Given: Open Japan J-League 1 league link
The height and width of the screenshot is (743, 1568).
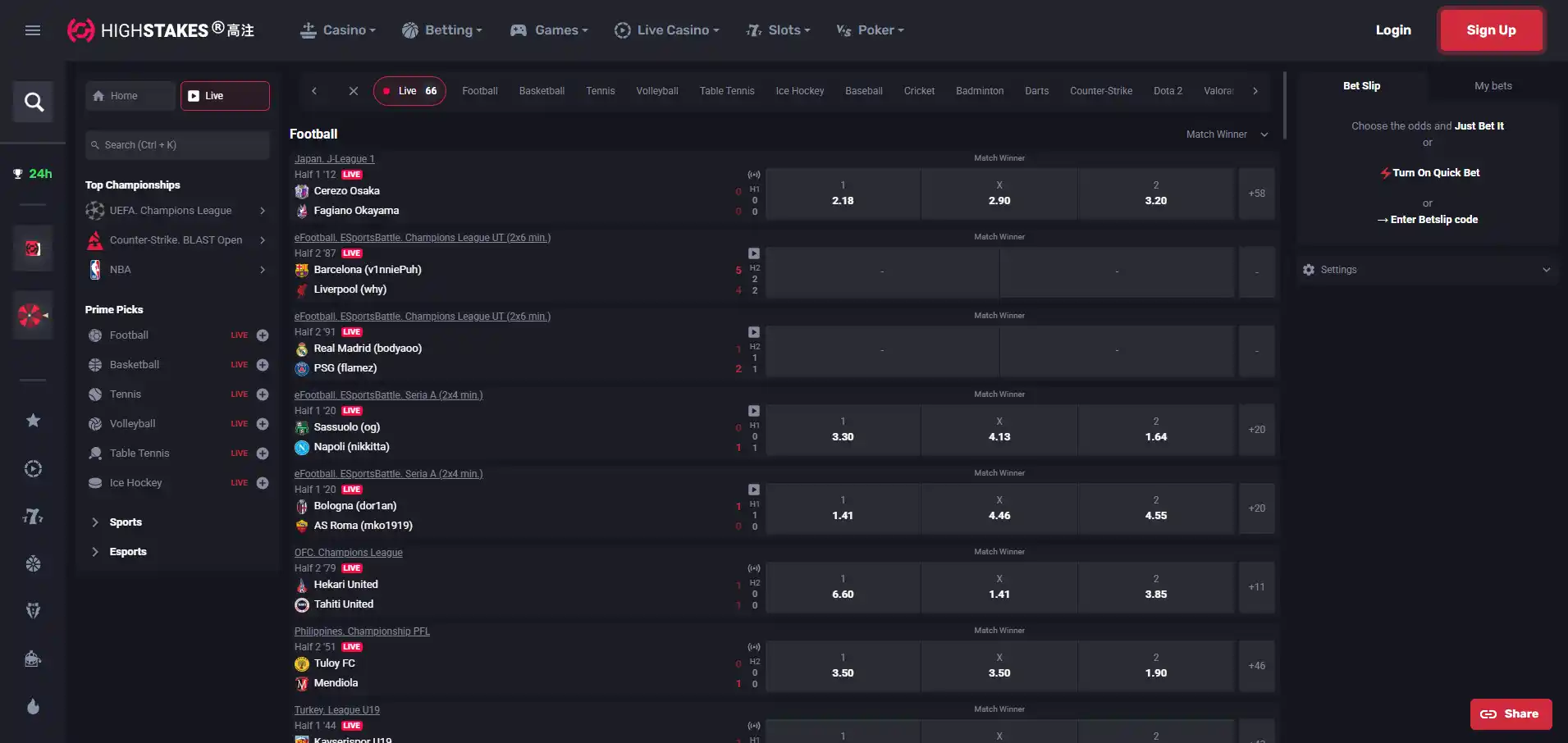Looking at the screenshot, I should click(x=334, y=159).
